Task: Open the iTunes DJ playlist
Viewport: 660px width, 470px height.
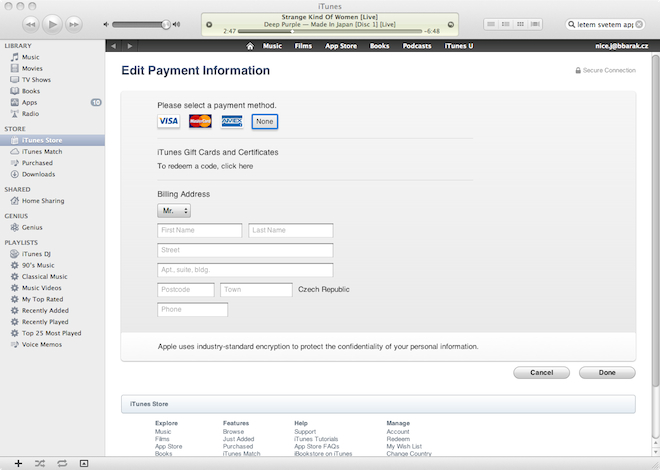Action: pyautogui.click(x=52, y=254)
